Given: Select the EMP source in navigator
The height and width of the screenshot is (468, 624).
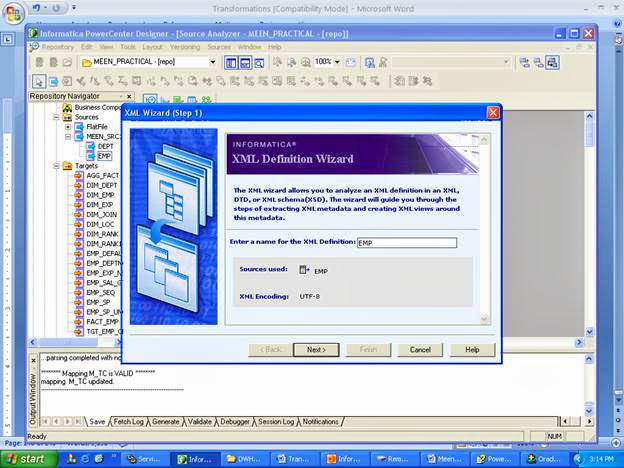Looking at the screenshot, I should pos(104,156).
